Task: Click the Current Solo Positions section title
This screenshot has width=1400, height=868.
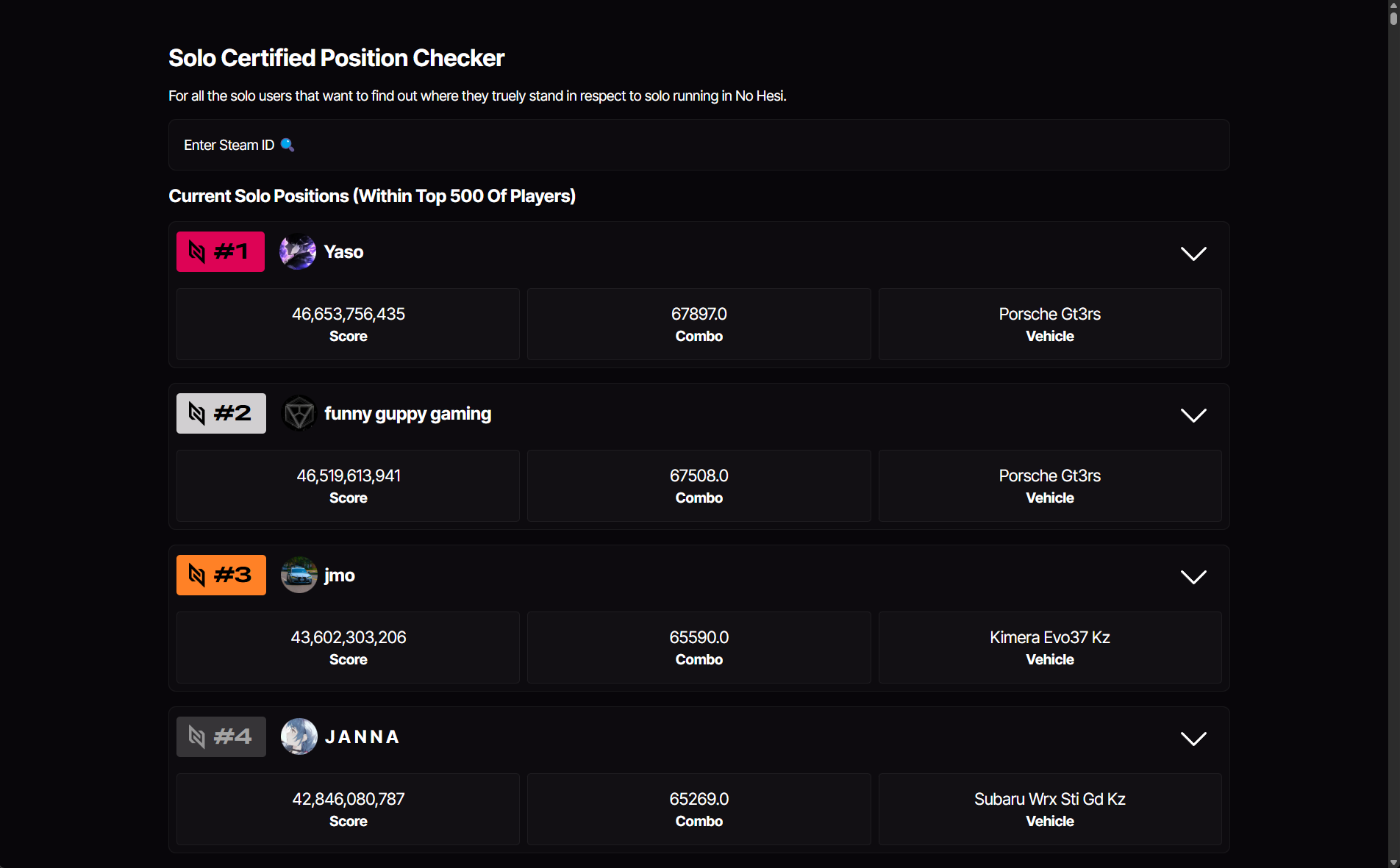Action: [x=372, y=196]
